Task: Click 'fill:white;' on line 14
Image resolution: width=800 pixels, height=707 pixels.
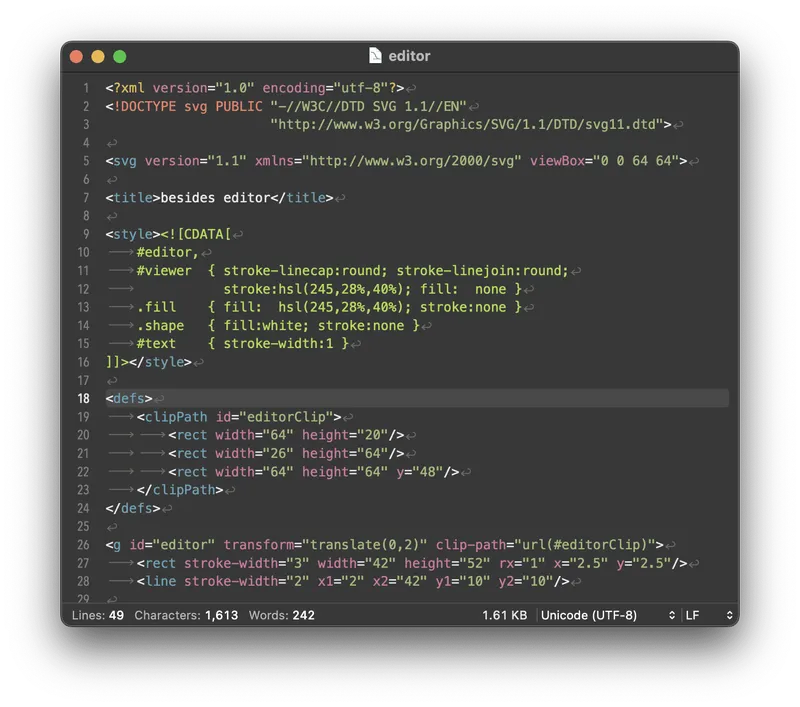Action: click(x=266, y=325)
